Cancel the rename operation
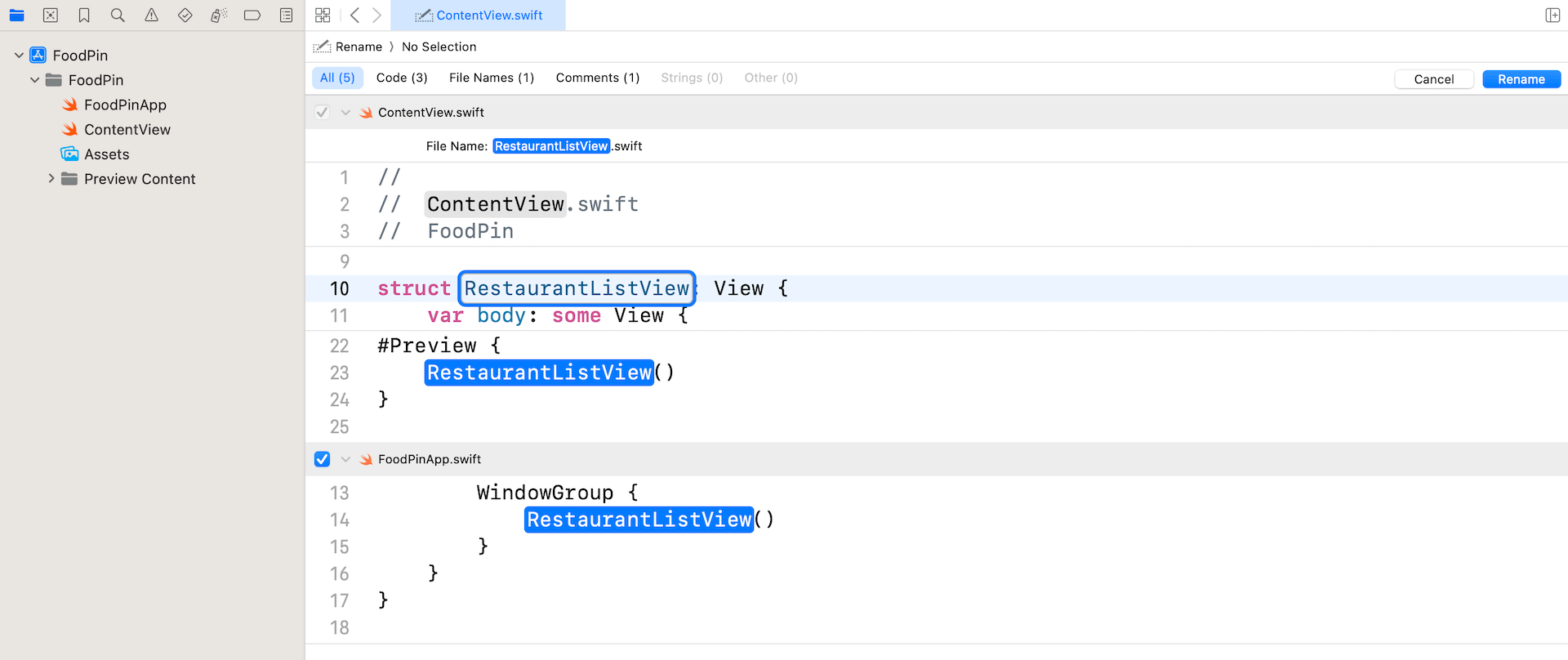The width and height of the screenshot is (1568, 660). click(1433, 79)
